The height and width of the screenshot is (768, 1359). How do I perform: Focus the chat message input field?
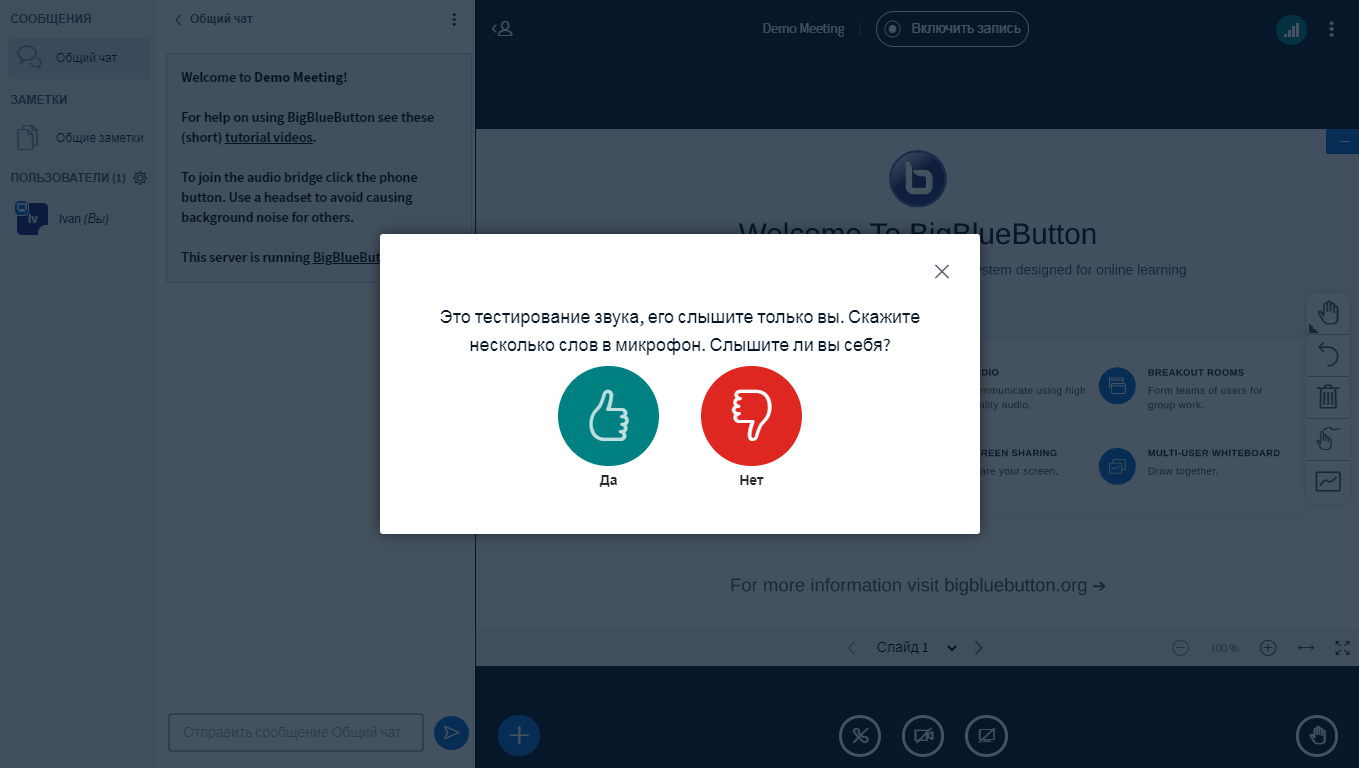(296, 733)
